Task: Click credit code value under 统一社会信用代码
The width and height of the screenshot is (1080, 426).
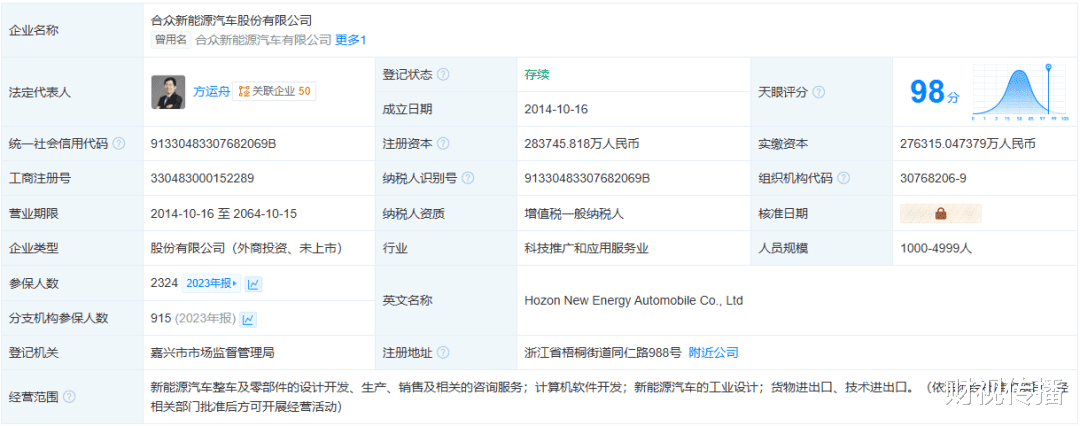Action: click(x=214, y=144)
